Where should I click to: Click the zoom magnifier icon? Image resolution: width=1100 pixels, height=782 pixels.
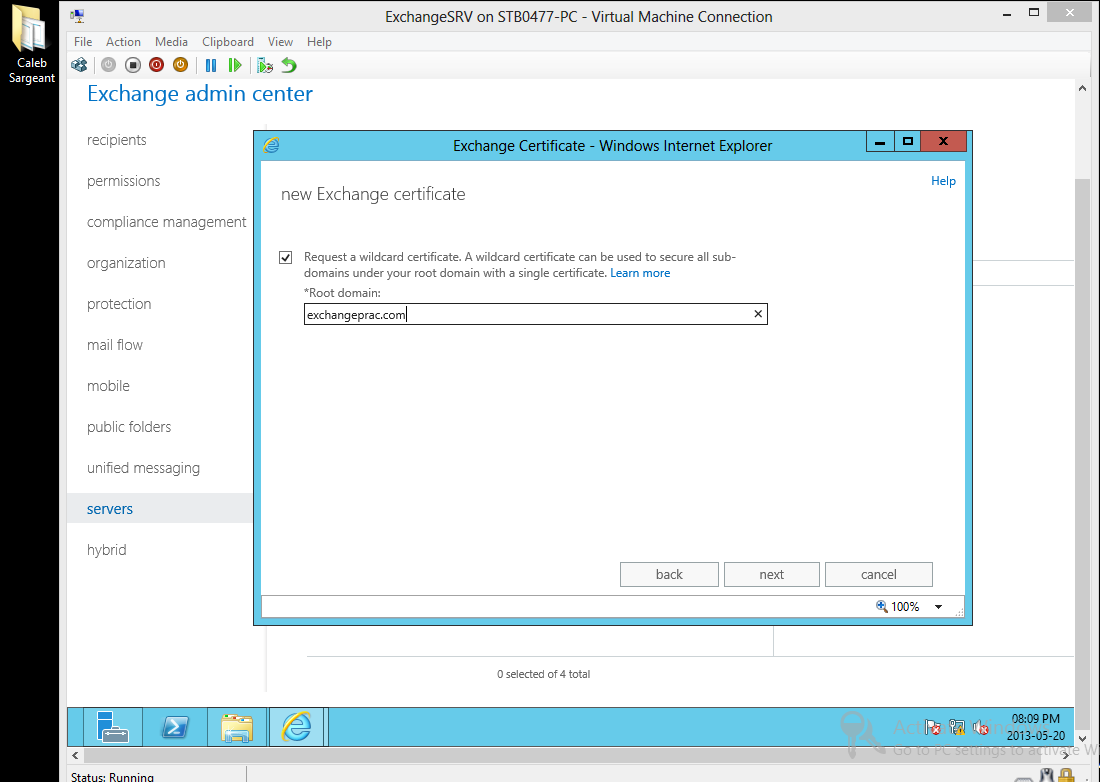click(882, 606)
